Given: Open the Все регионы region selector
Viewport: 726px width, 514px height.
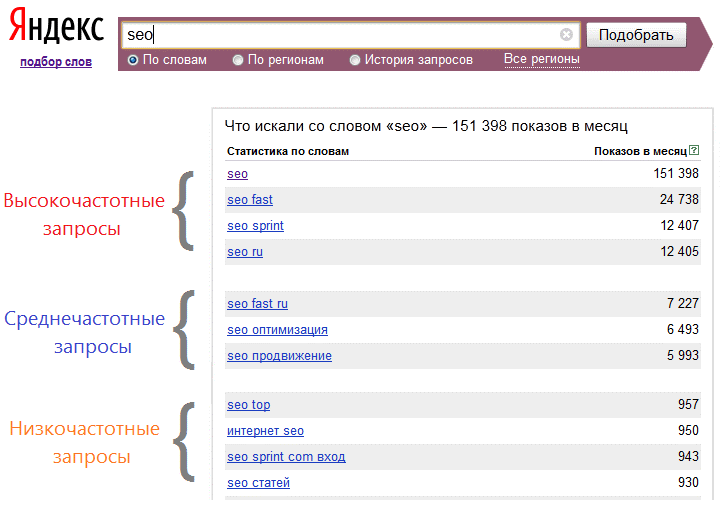Looking at the screenshot, I should coord(542,59).
